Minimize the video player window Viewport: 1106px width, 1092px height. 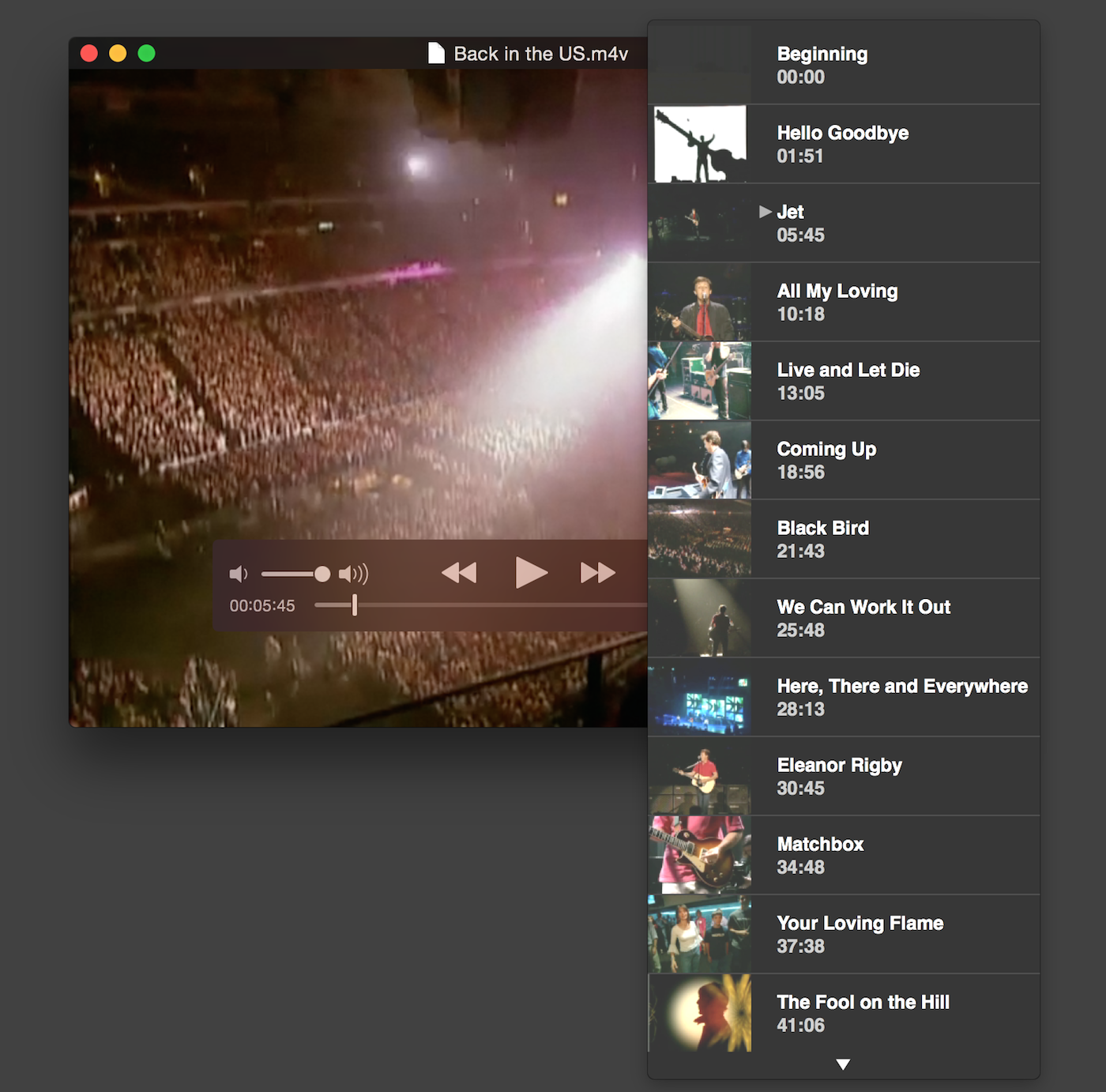click(x=118, y=53)
